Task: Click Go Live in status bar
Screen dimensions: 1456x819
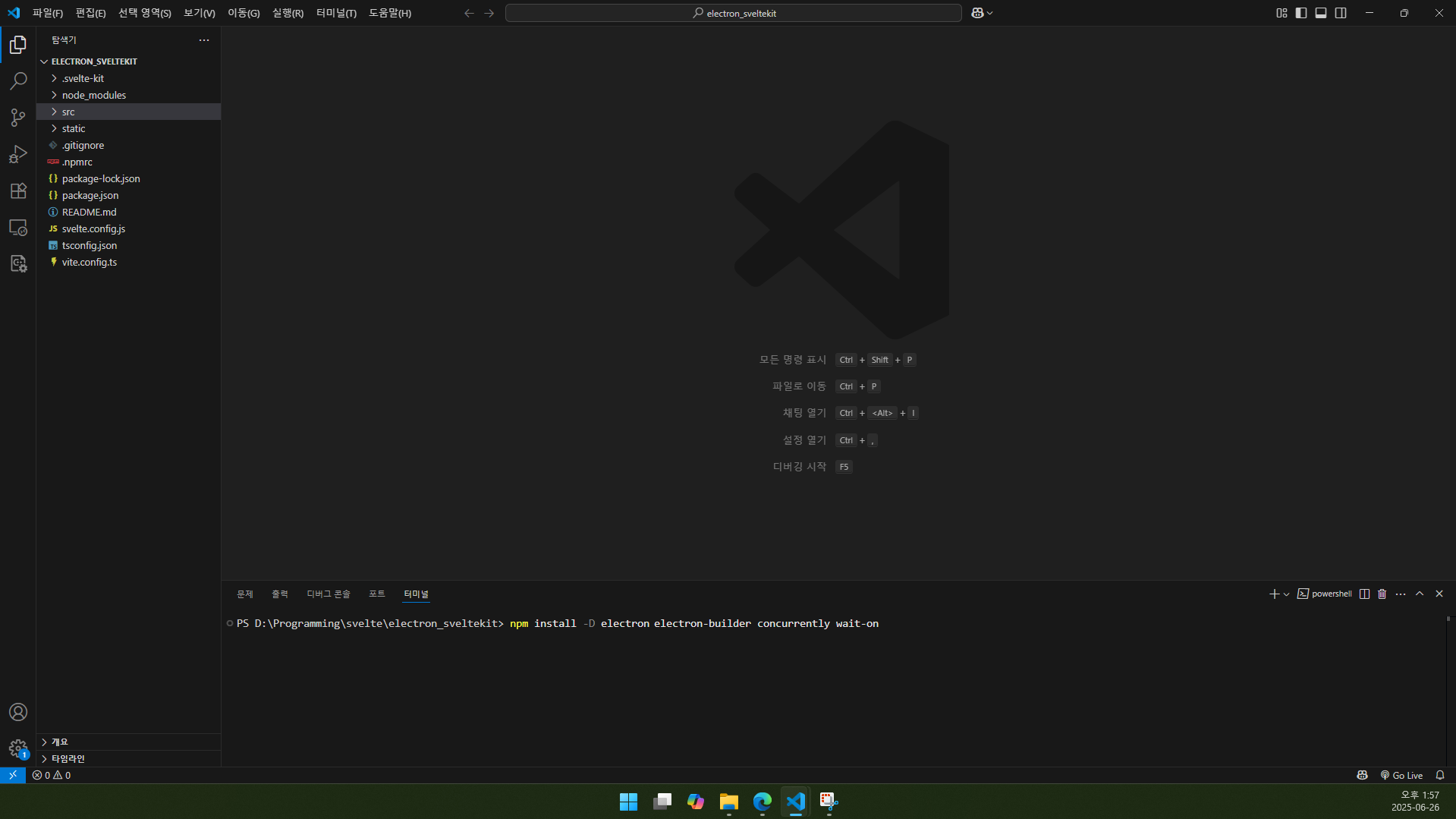Action: click(1401, 775)
